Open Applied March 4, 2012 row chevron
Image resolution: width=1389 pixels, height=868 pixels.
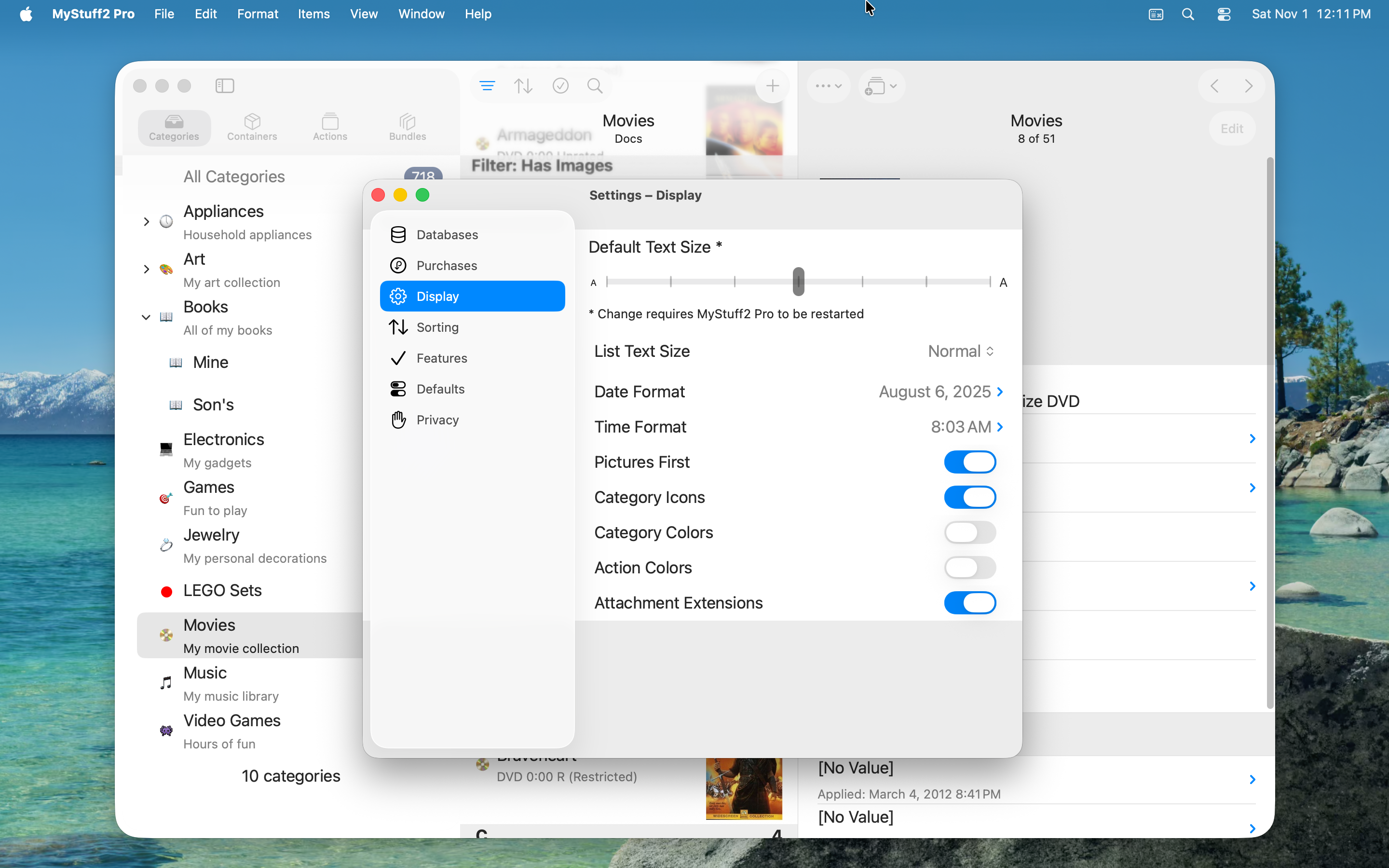pyautogui.click(x=1253, y=780)
